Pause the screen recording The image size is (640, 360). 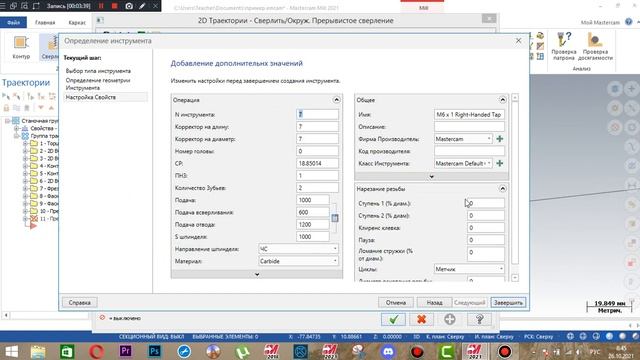pyautogui.click(x=101, y=6)
